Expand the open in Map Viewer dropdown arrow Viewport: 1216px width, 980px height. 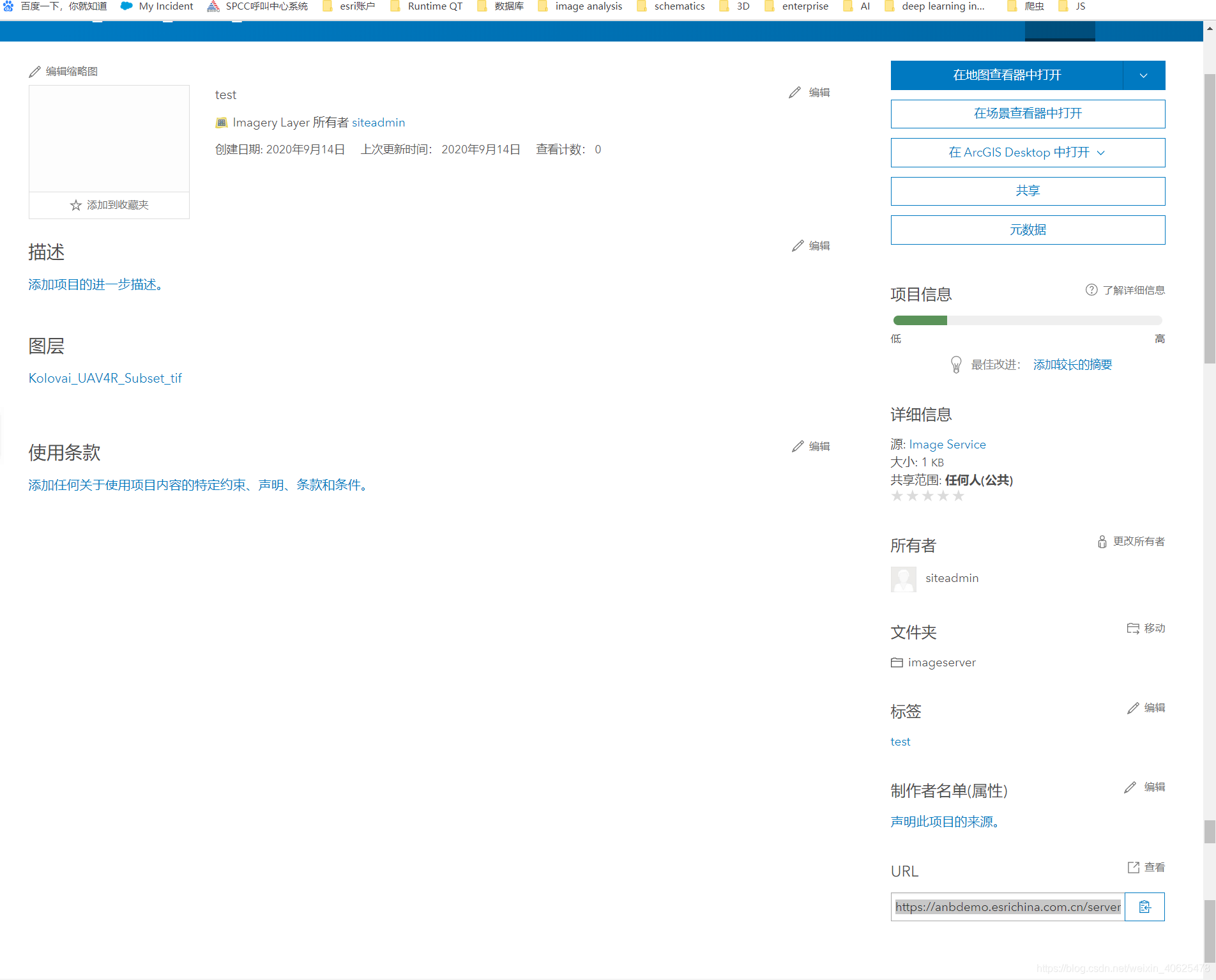click(1144, 75)
